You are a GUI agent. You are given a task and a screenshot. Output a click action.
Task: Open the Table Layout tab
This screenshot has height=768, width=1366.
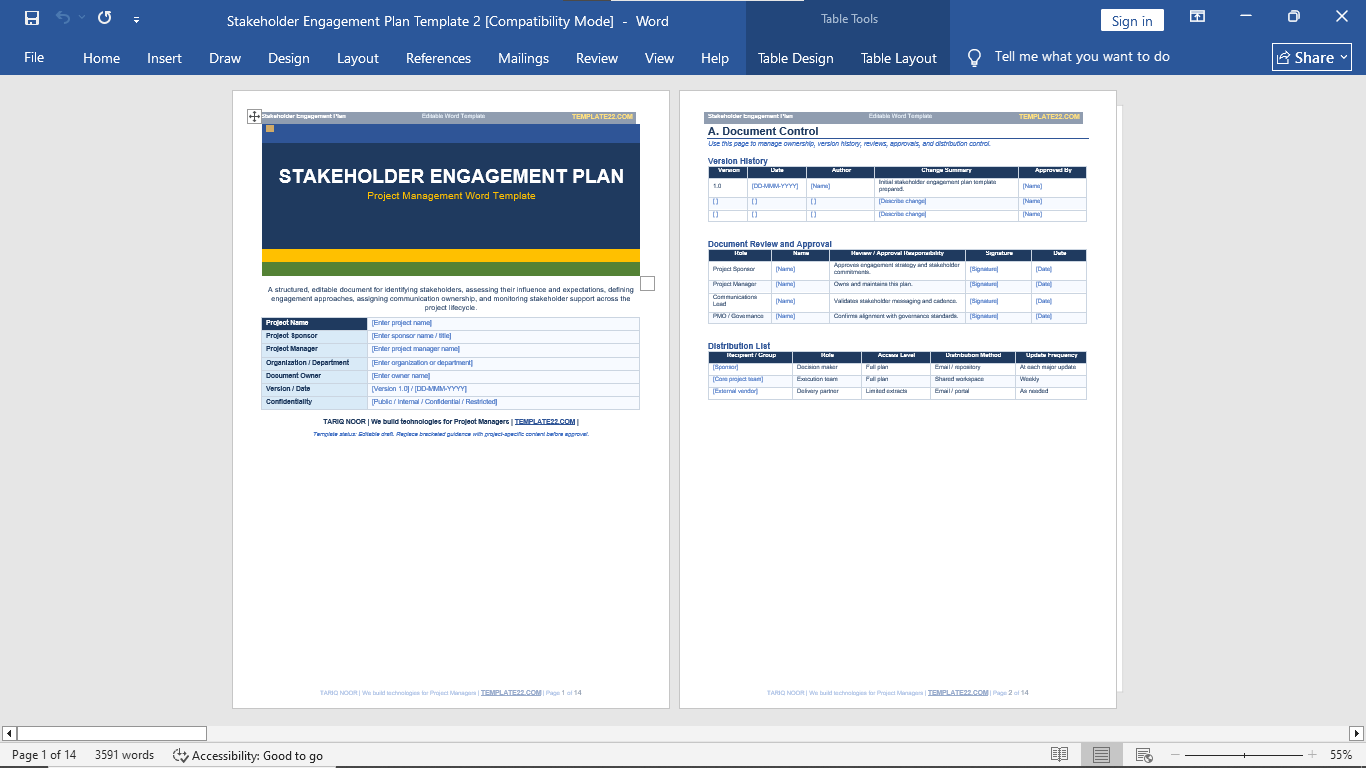[x=899, y=58]
